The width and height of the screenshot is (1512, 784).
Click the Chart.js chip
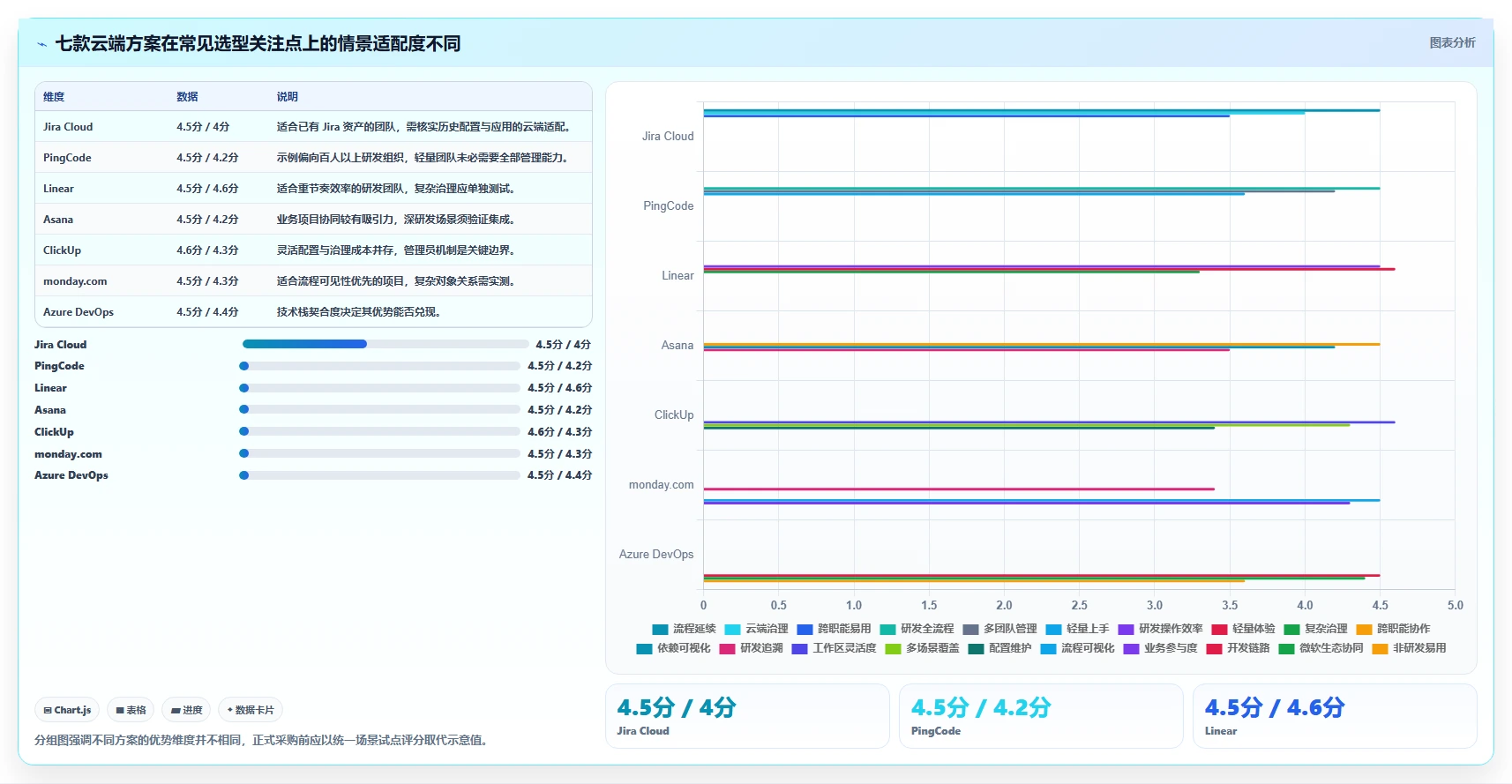coord(67,710)
